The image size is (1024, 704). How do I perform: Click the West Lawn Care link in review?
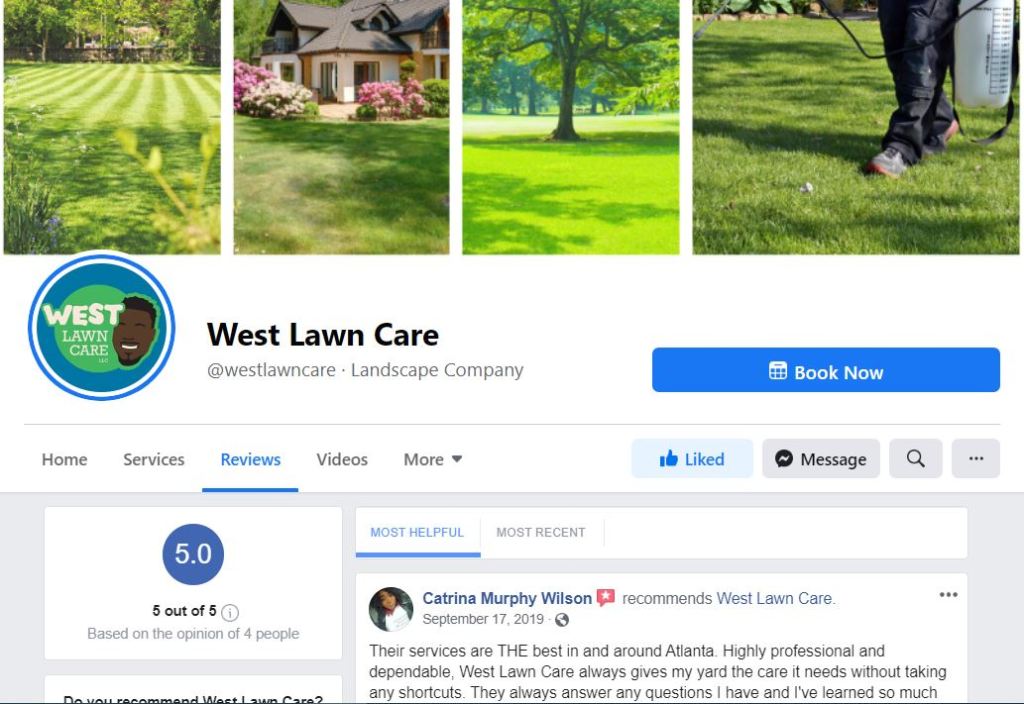[775, 598]
